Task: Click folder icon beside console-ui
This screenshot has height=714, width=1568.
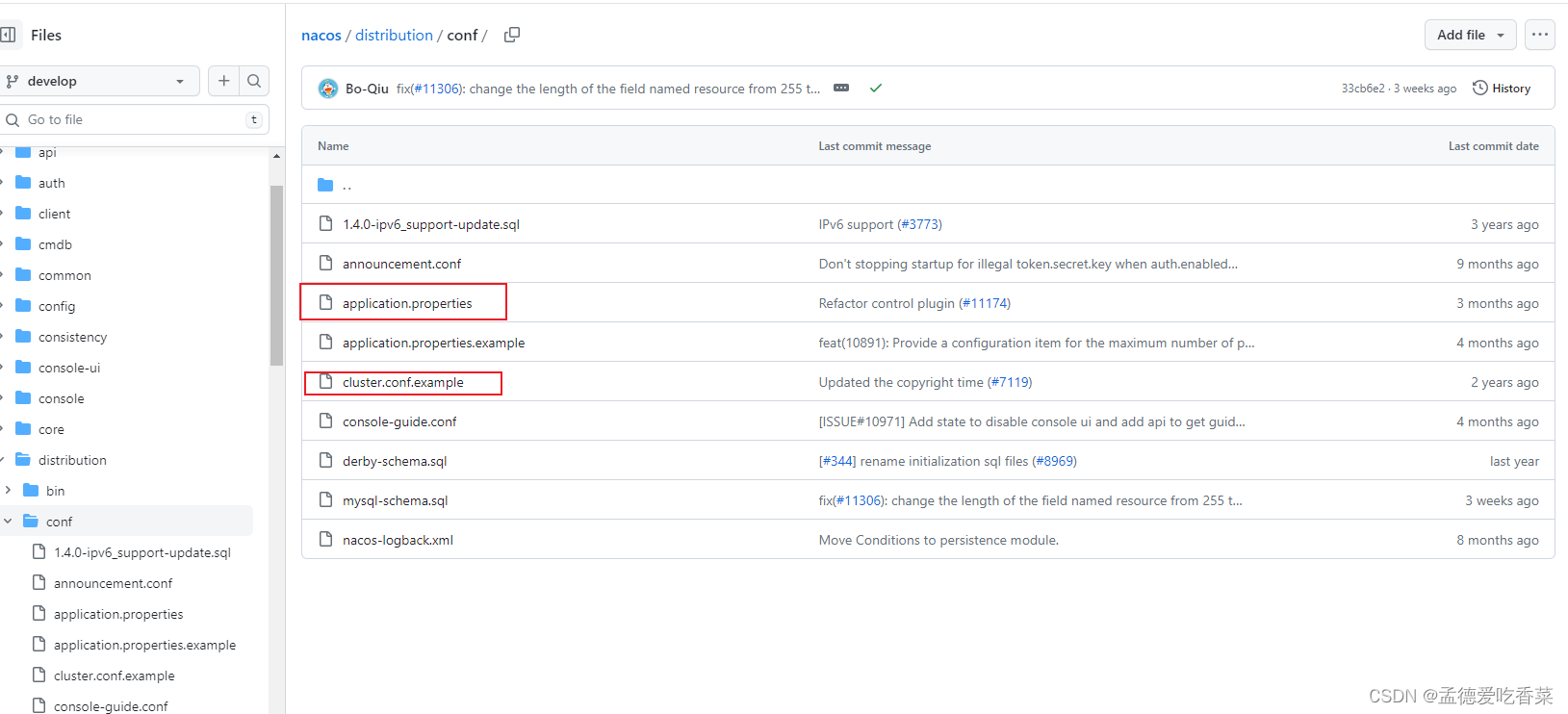Action: pos(24,368)
